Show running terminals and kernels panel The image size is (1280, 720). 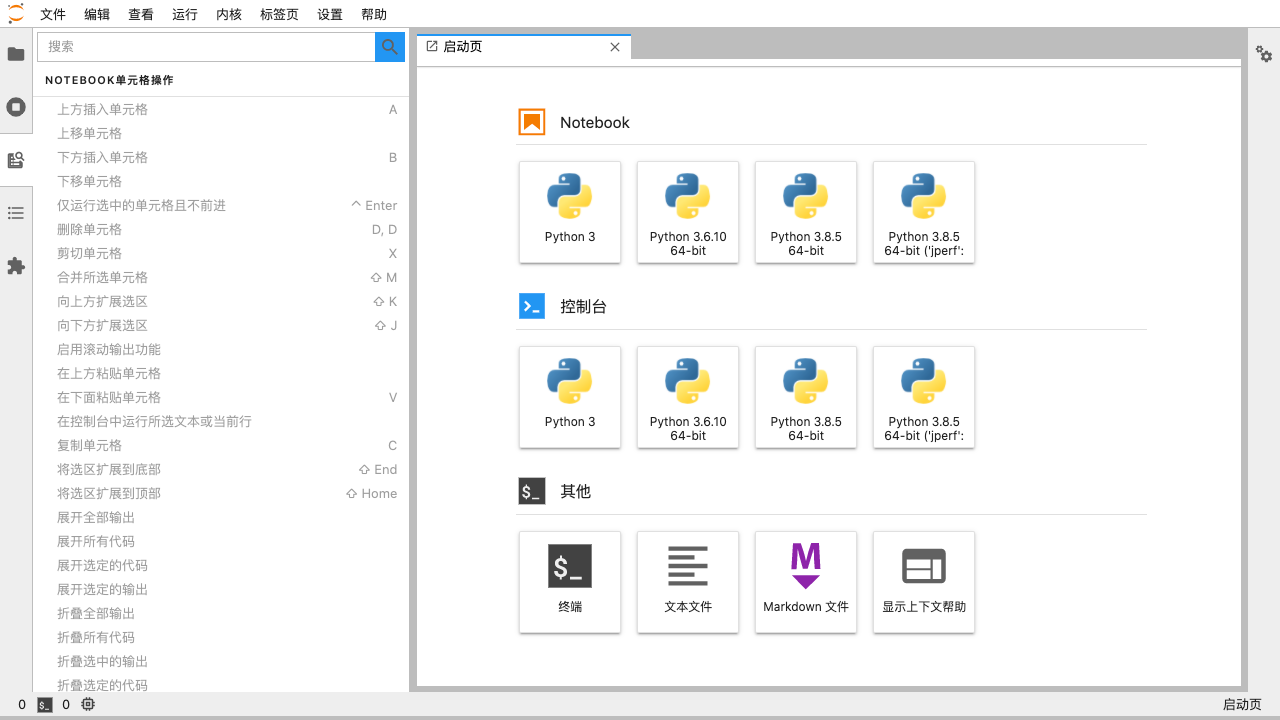tap(16, 107)
